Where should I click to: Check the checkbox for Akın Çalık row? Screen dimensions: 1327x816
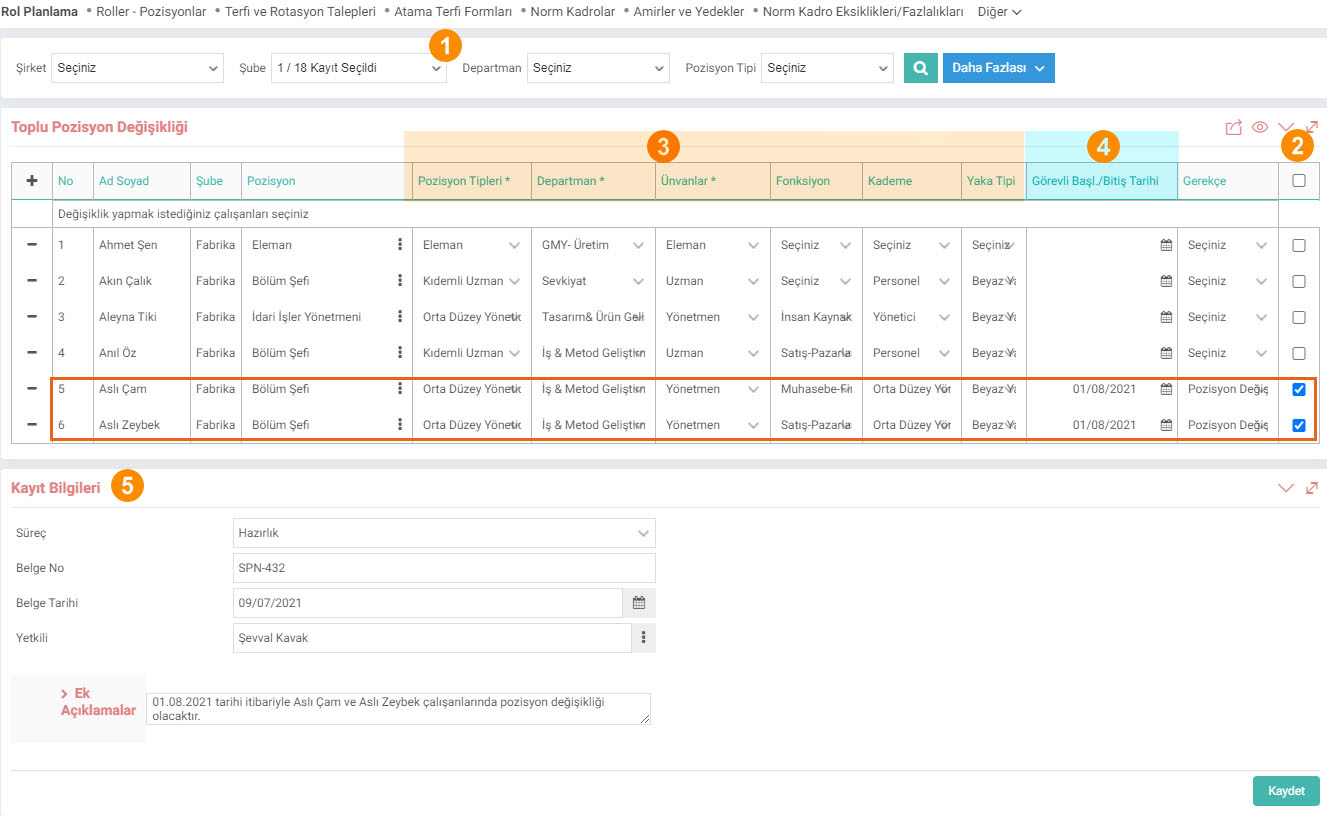pos(1299,281)
